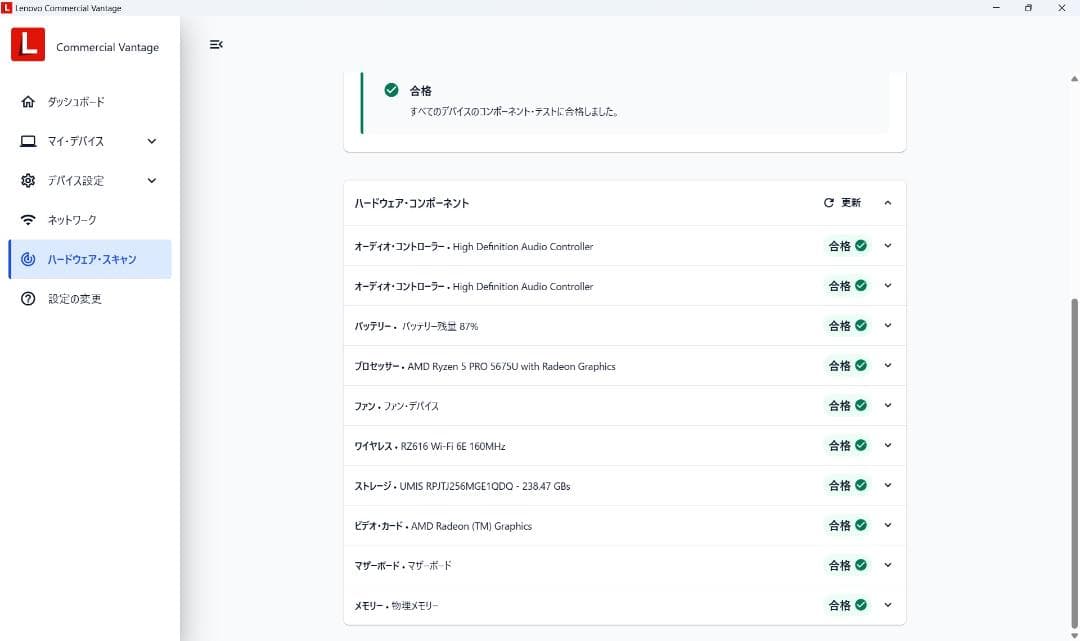The image size is (1080, 641).
Task: Click the gear icon for Device Settings
Action: tap(28, 181)
